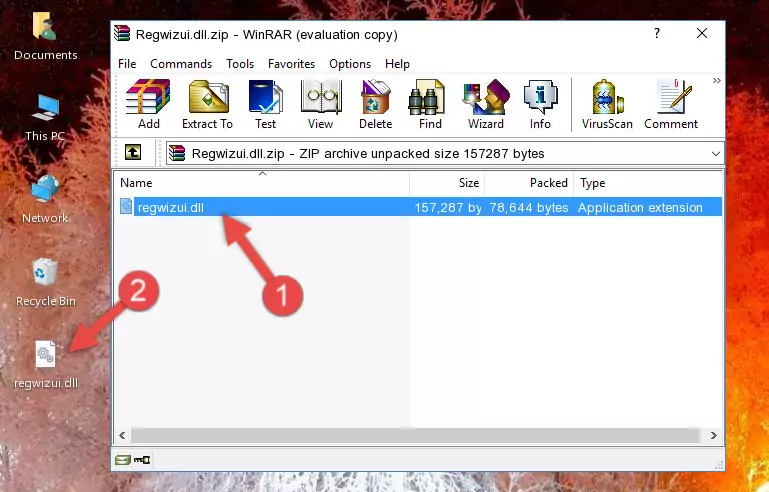This screenshot has width=769, height=492.
Task: Select the This PC desktop icon
Action: pos(45,118)
